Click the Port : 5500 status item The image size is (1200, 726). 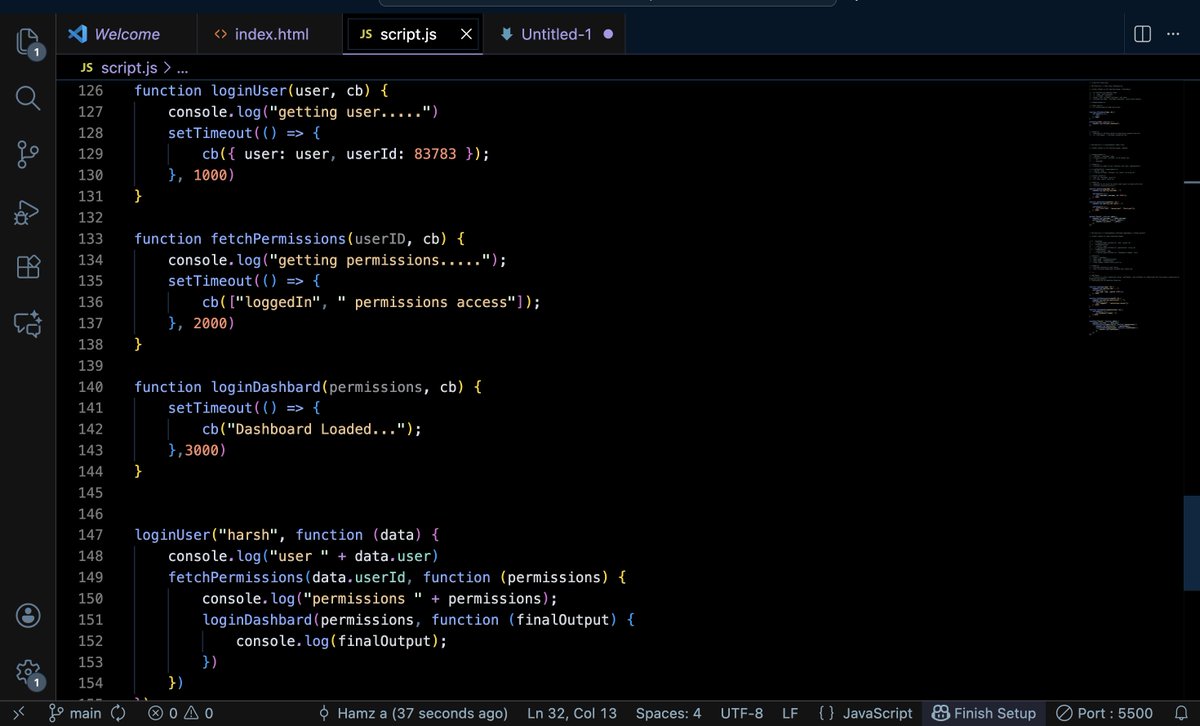click(1106, 713)
